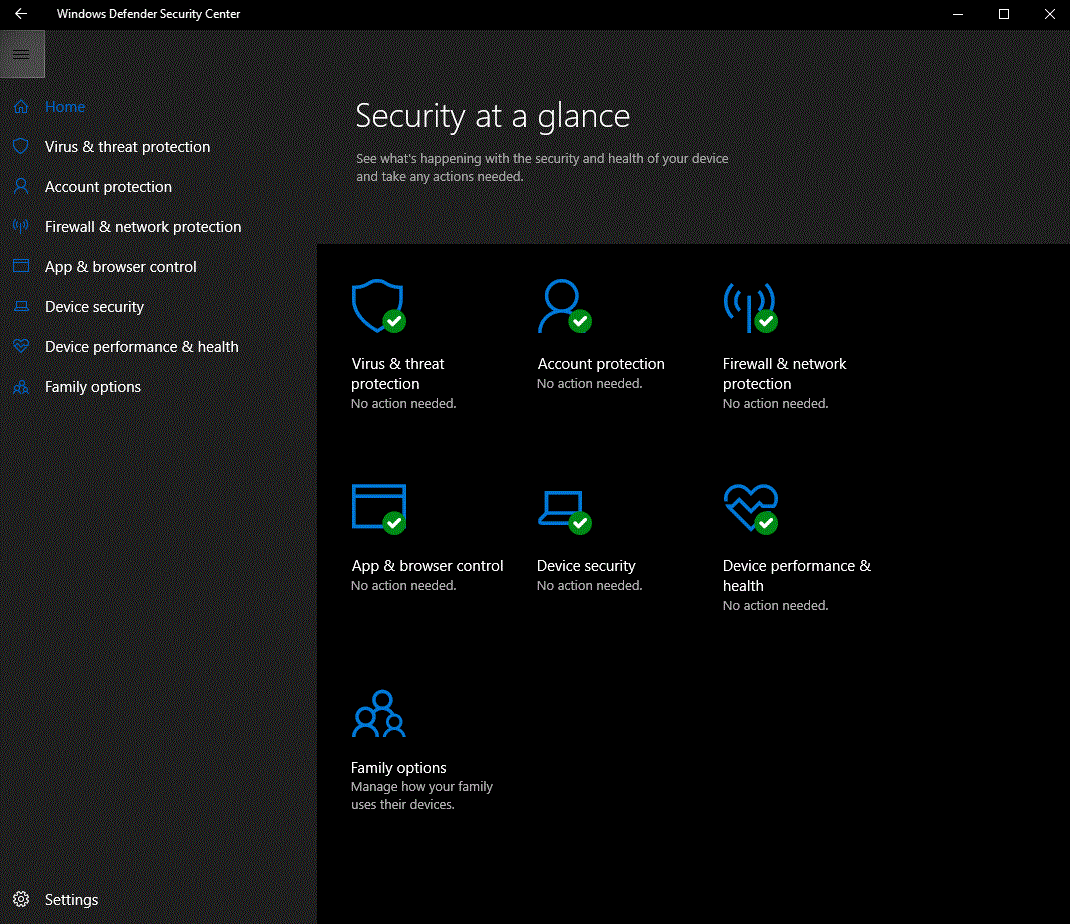This screenshot has height=924, width=1070.
Task: Go to Virus & threat protection in sidebar
Action: coord(127,147)
